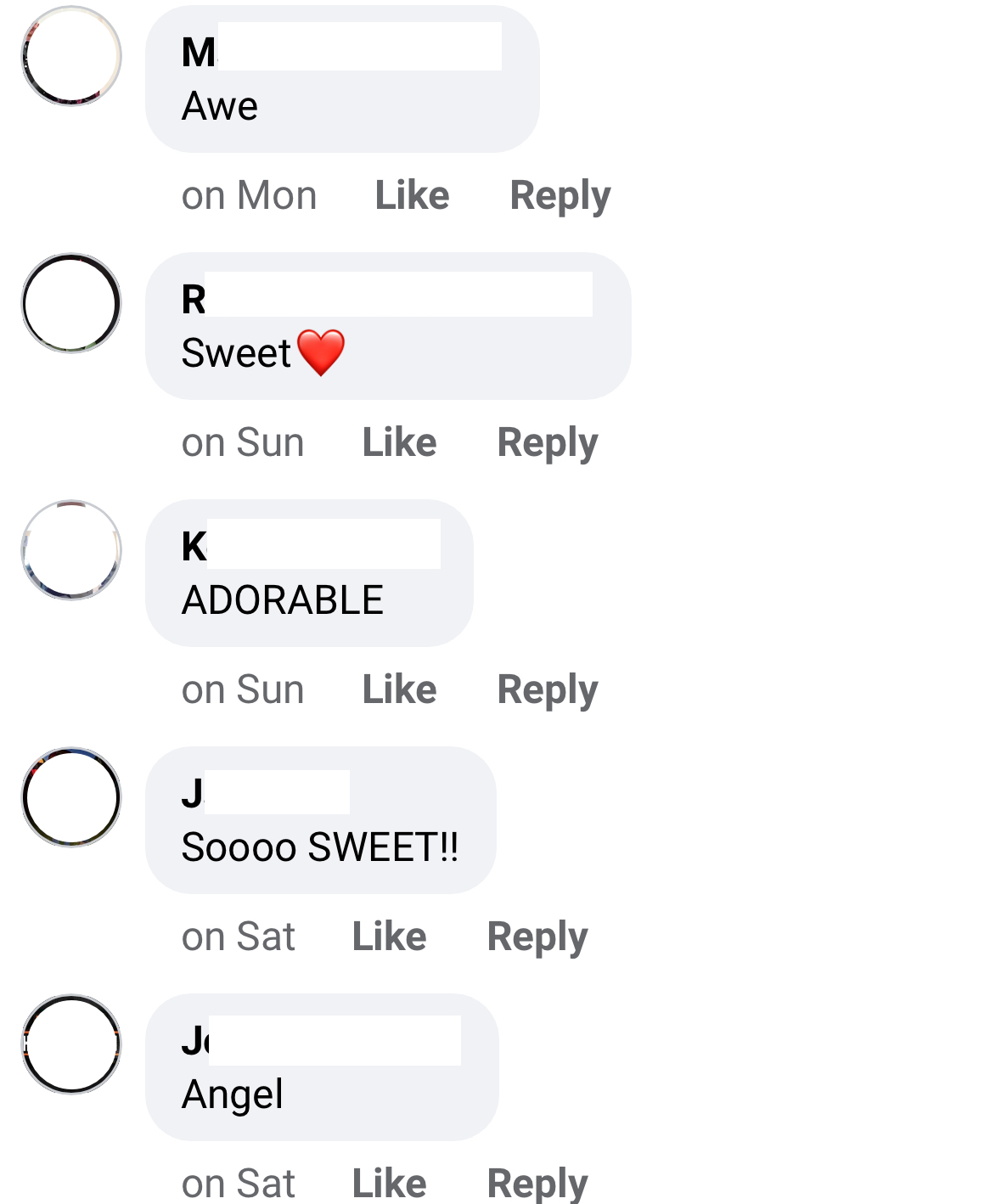Reply to the "Soooo SWEET!!" comment
Image resolution: width=1001 pixels, height=1204 pixels.
pos(537,937)
